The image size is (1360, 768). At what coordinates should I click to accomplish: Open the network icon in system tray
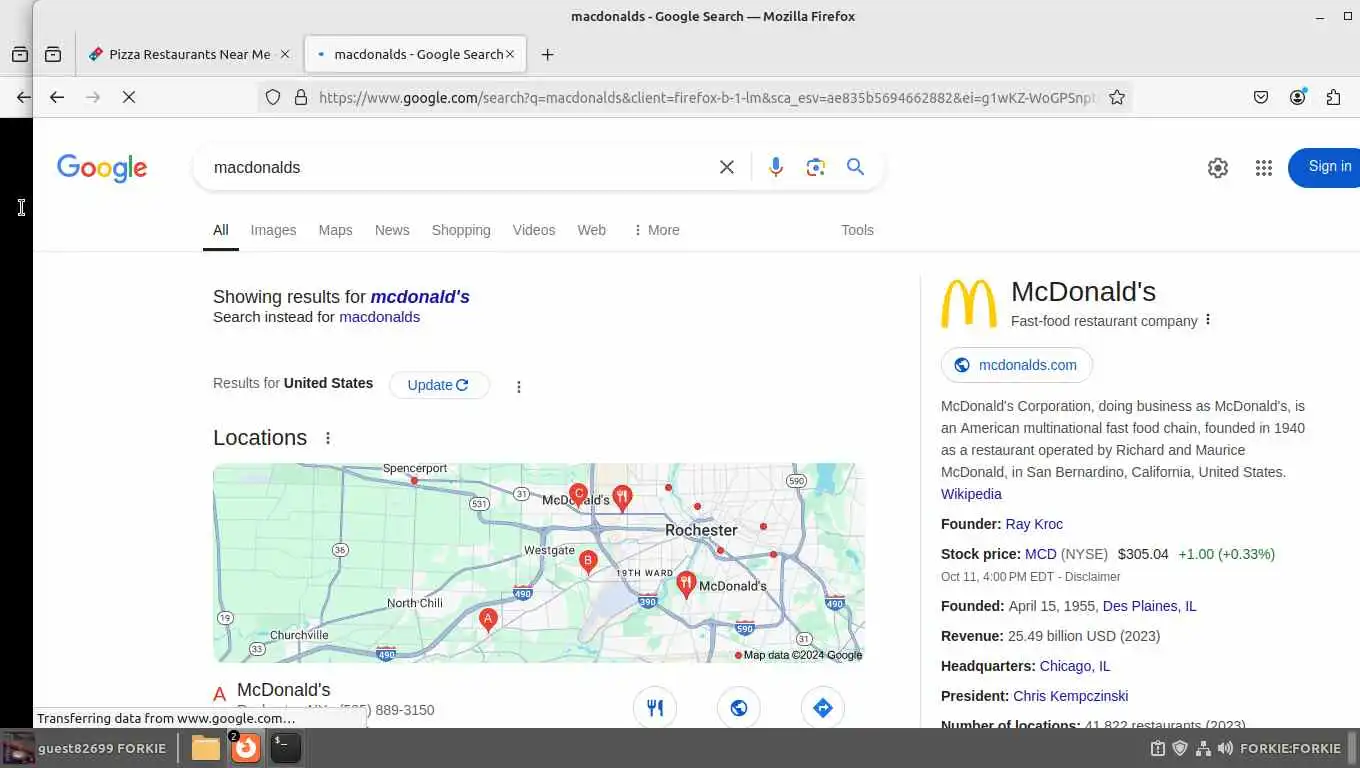(1203, 748)
